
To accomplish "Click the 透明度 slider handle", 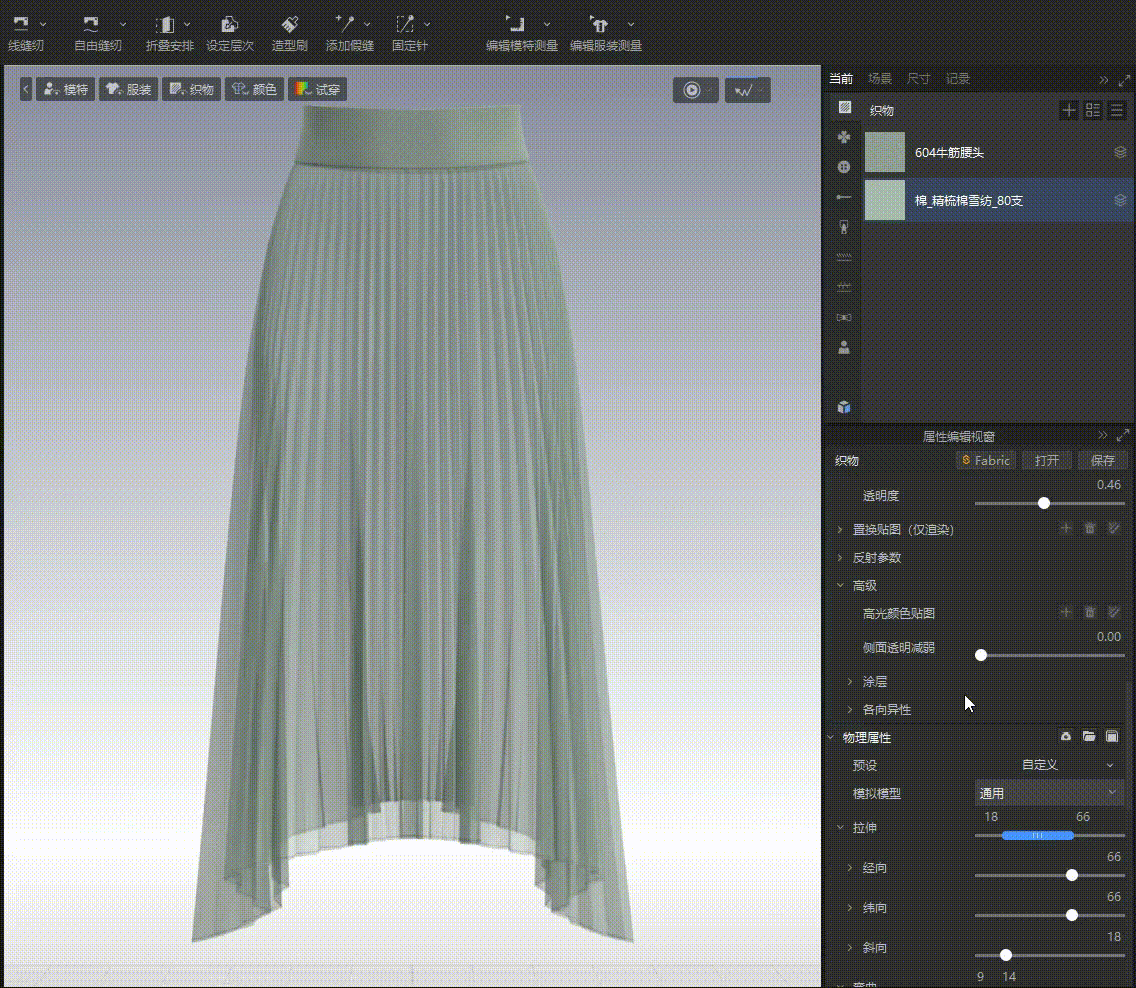I will [1044, 503].
